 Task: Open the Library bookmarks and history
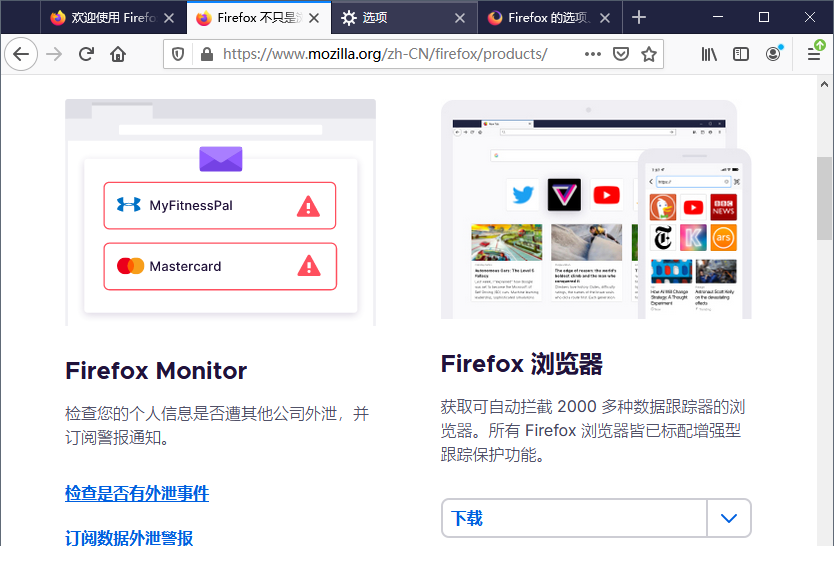(708, 54)
